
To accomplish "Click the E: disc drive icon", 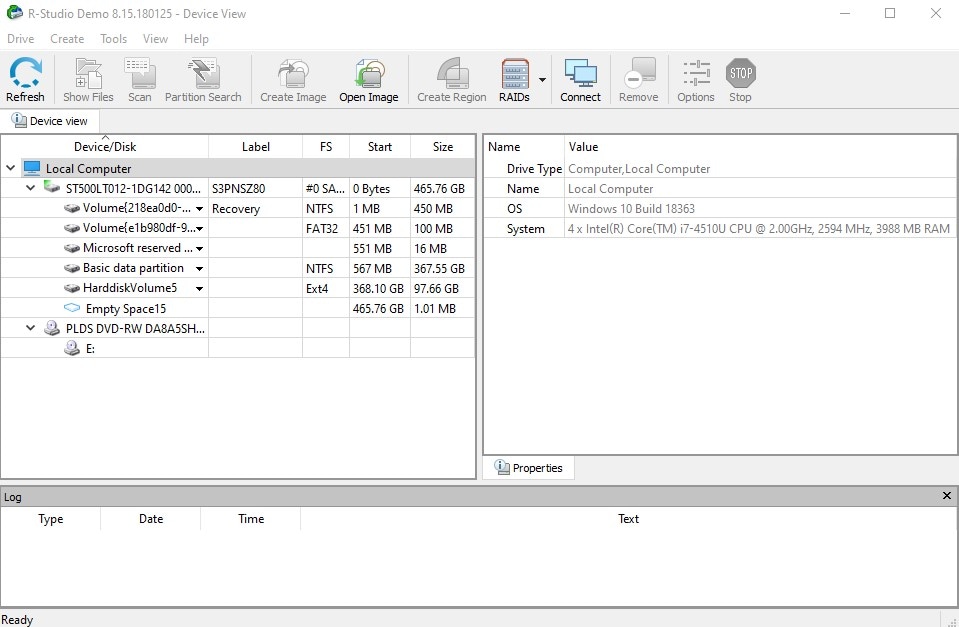I will [x=72, y=348].
